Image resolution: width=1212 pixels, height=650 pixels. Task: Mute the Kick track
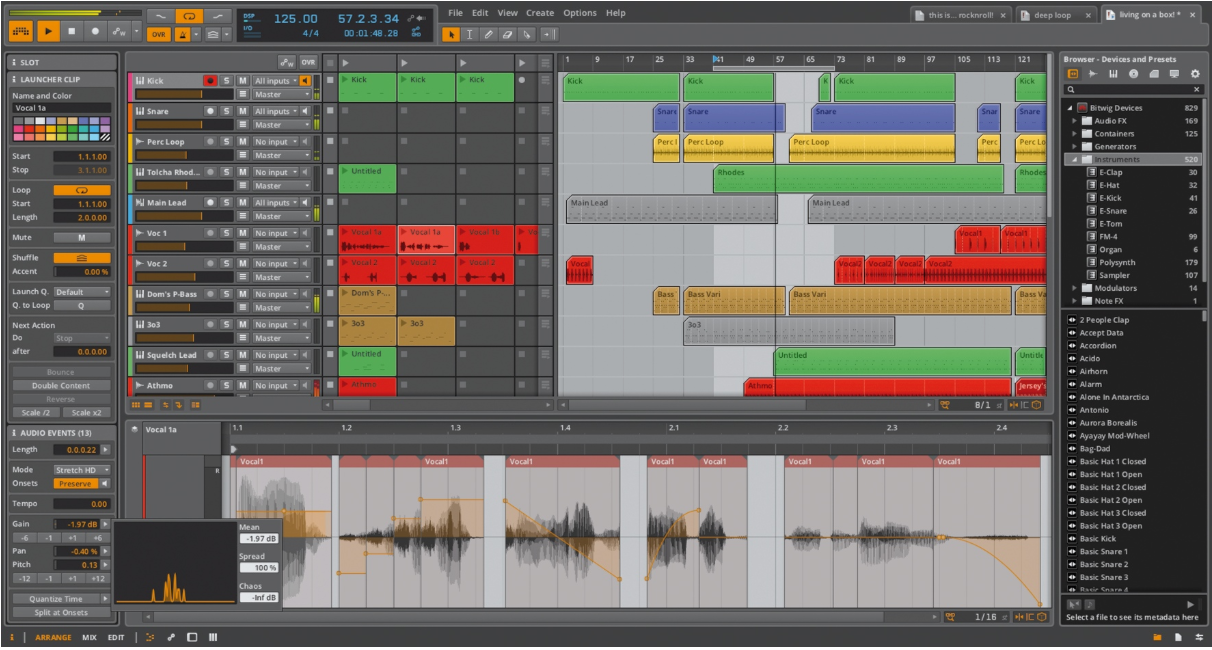click(243, 80)
